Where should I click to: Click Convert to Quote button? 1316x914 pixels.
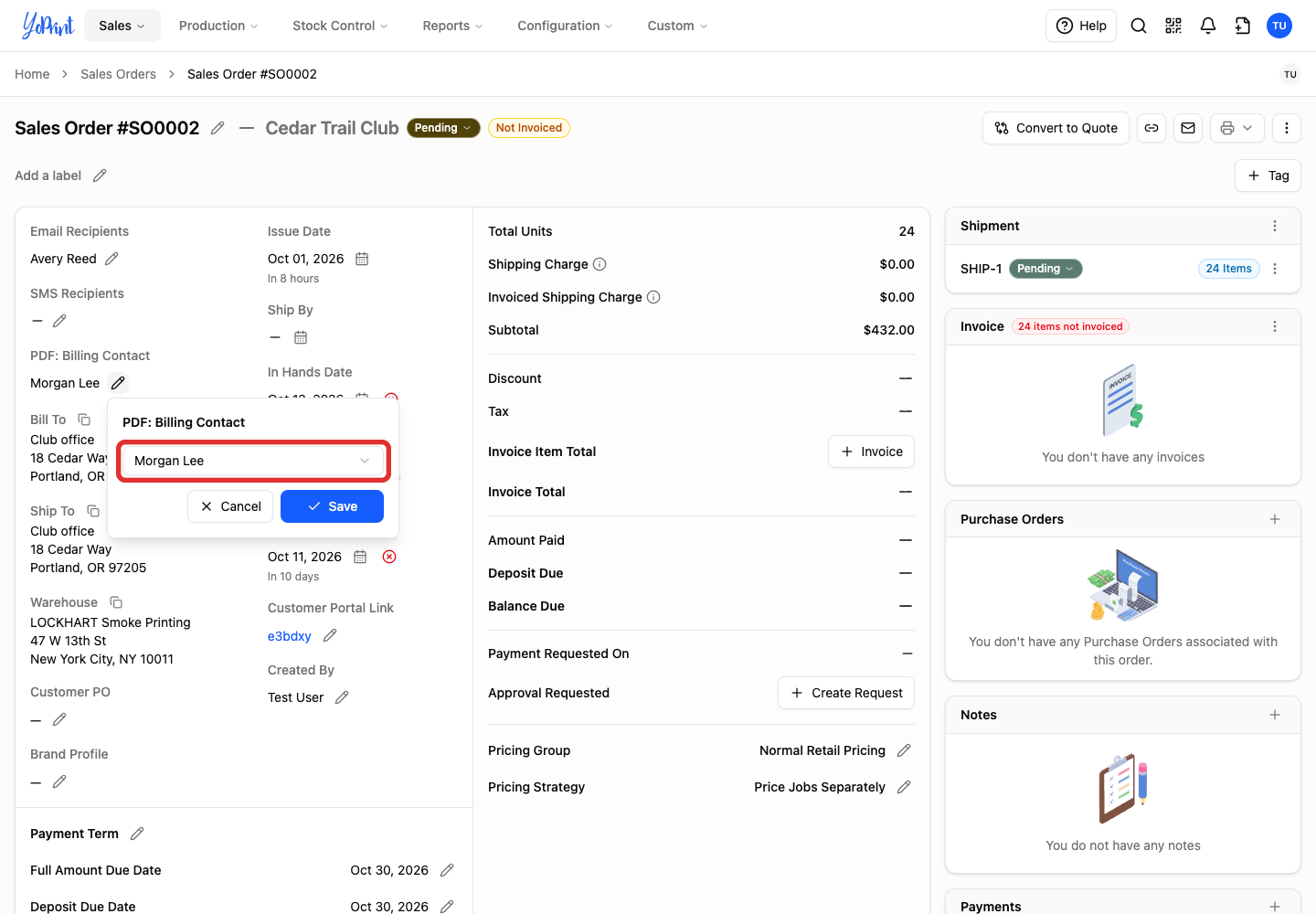point(1056,128)
